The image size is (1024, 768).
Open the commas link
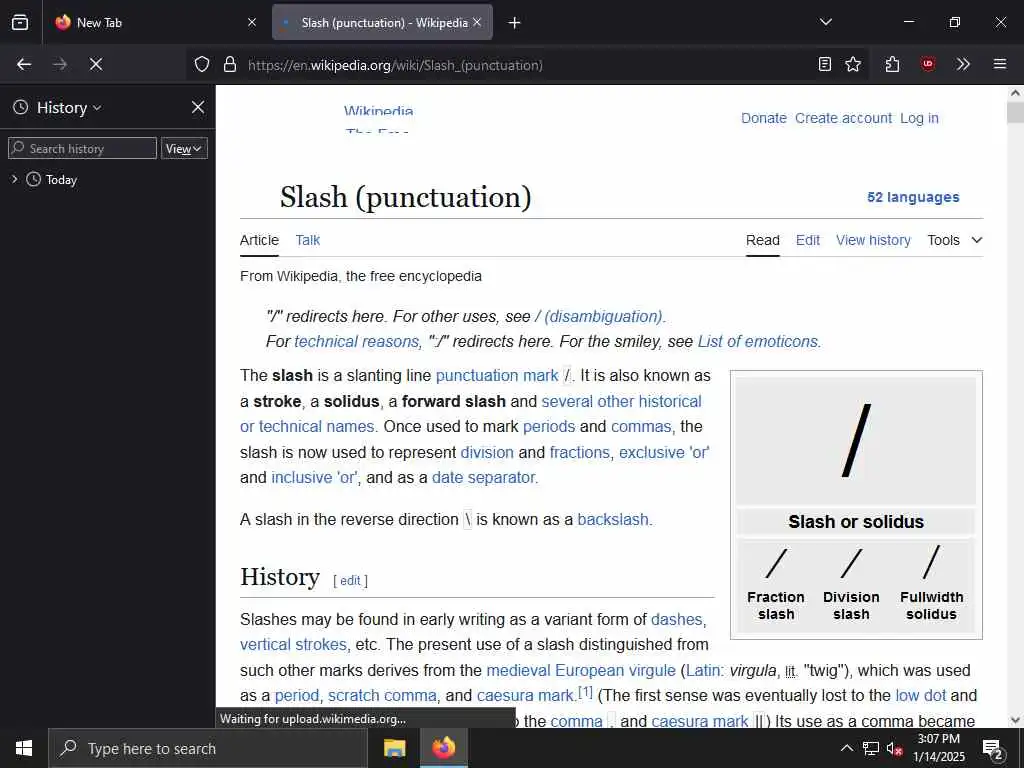pyautogui.click(x=643, y=426)
